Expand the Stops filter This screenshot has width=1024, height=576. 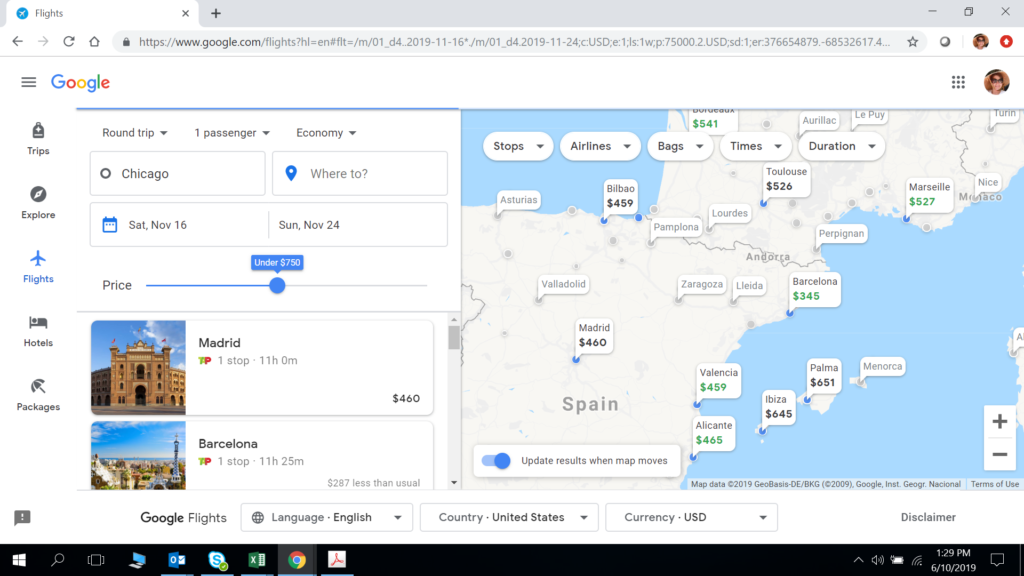pos(518,146)
